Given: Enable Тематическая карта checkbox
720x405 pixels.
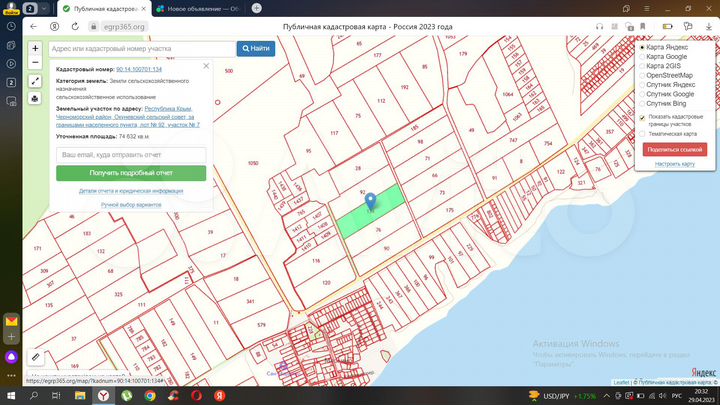Looking at the screenshot, I should 641,133.
